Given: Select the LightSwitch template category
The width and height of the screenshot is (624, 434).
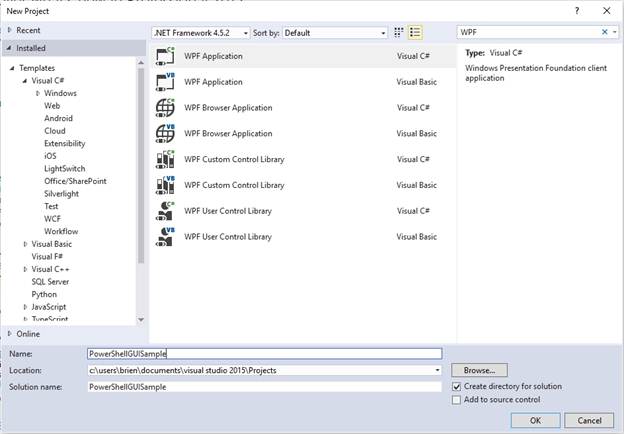Looking at the screenshot, I should [65, 169].
